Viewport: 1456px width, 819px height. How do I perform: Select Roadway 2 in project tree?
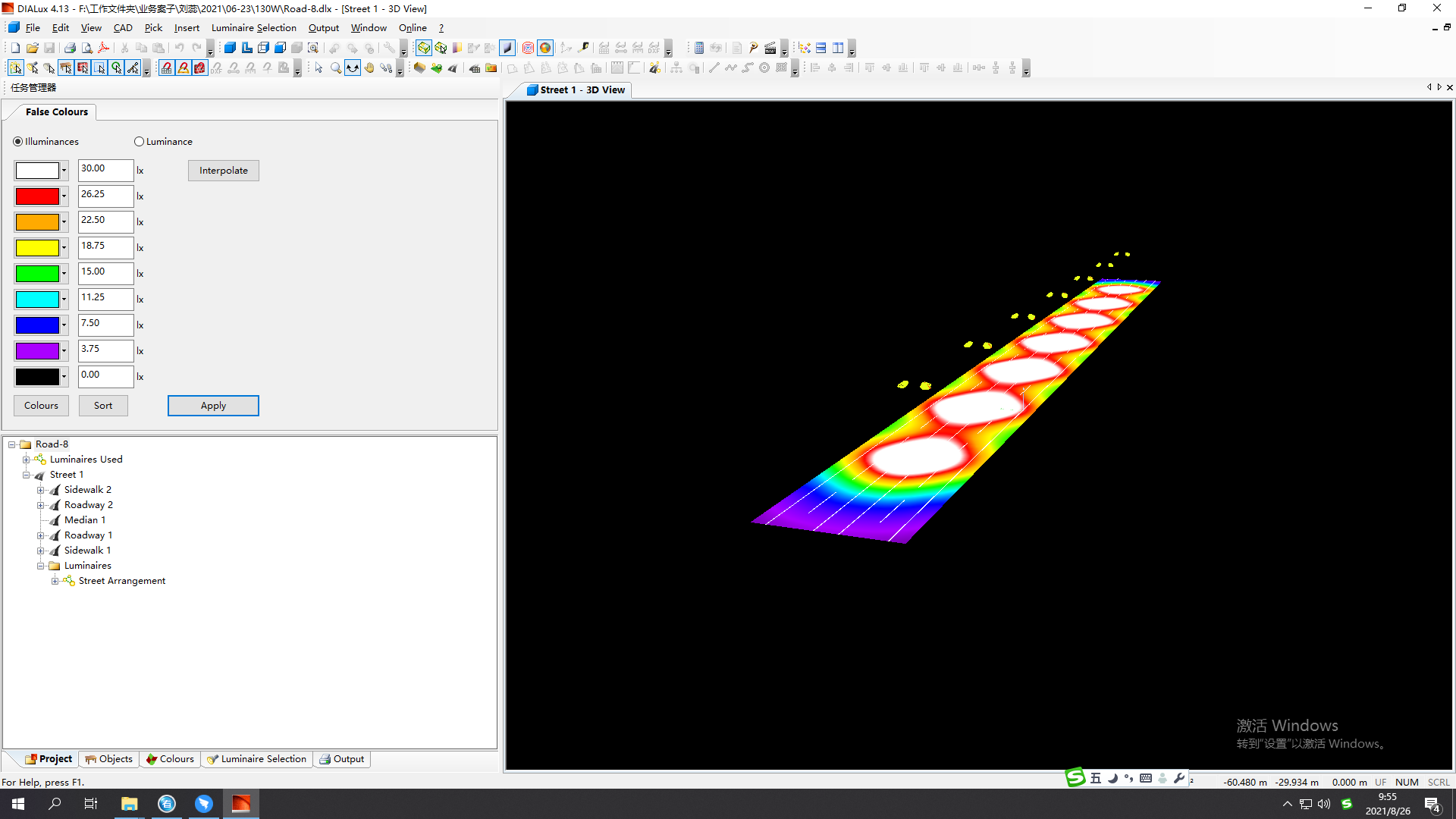point(89,505)
